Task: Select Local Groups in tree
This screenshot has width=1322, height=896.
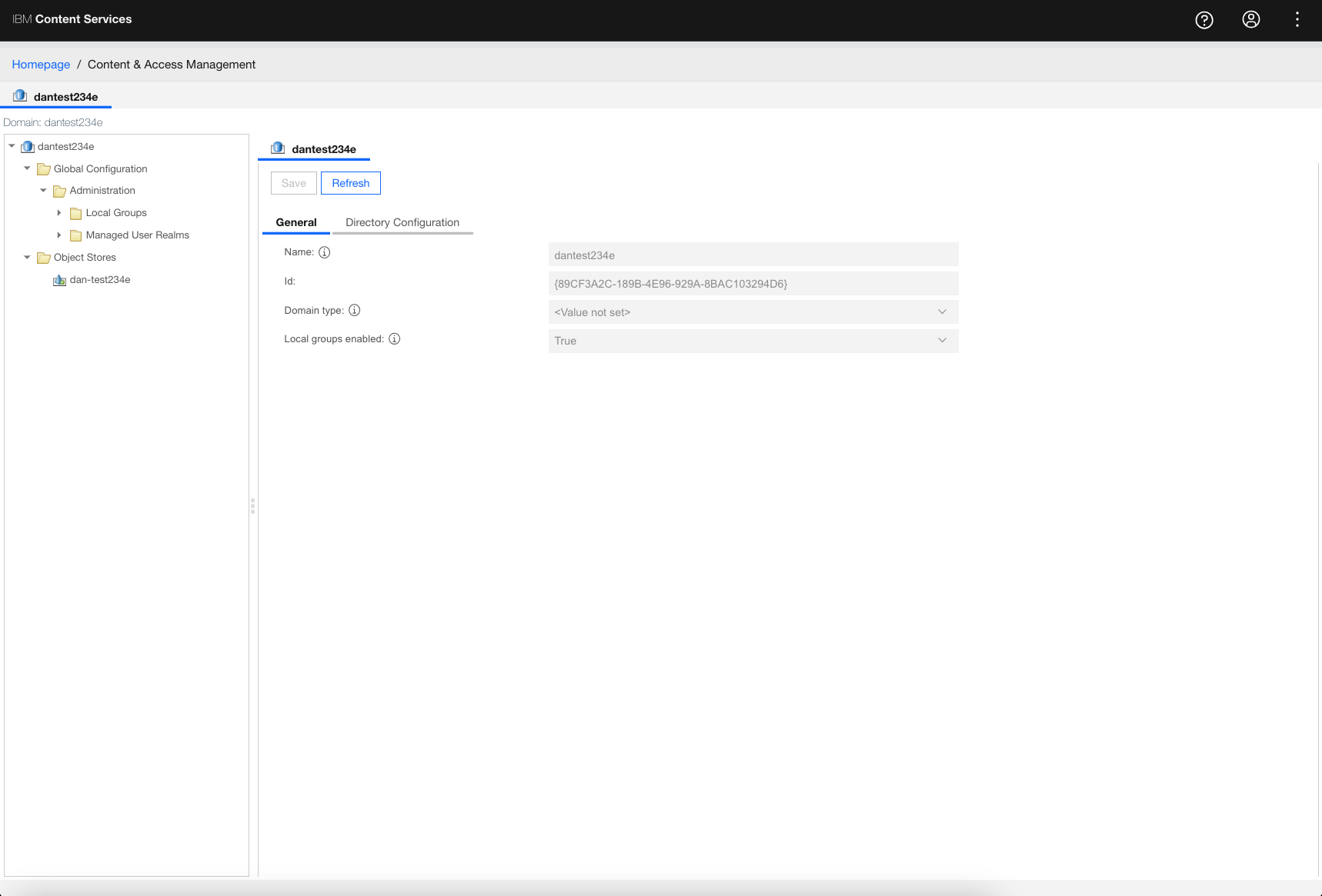Action: (116, 213)
